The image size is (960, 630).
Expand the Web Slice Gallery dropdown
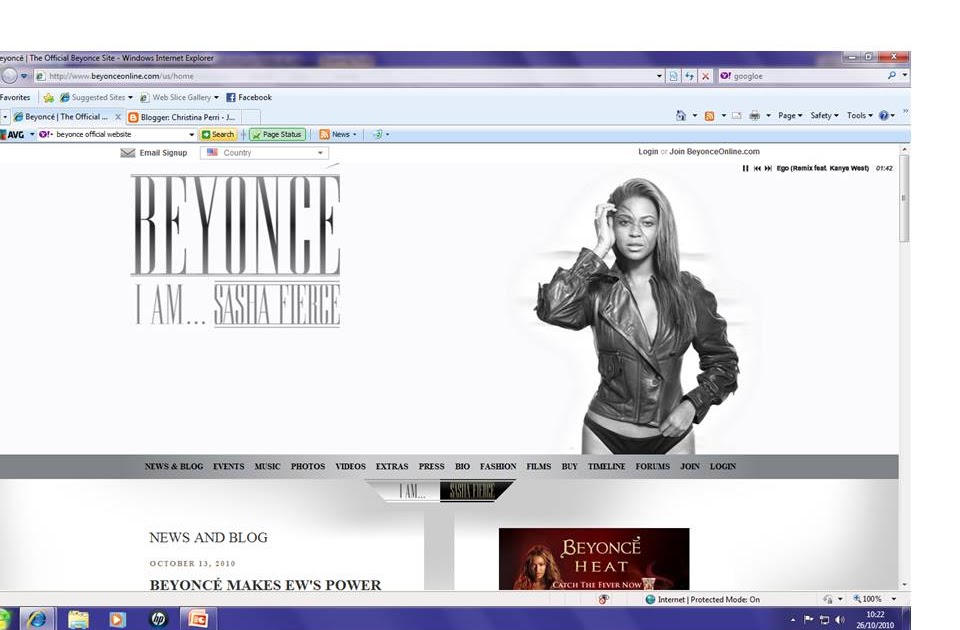click(x=216, y=98)
